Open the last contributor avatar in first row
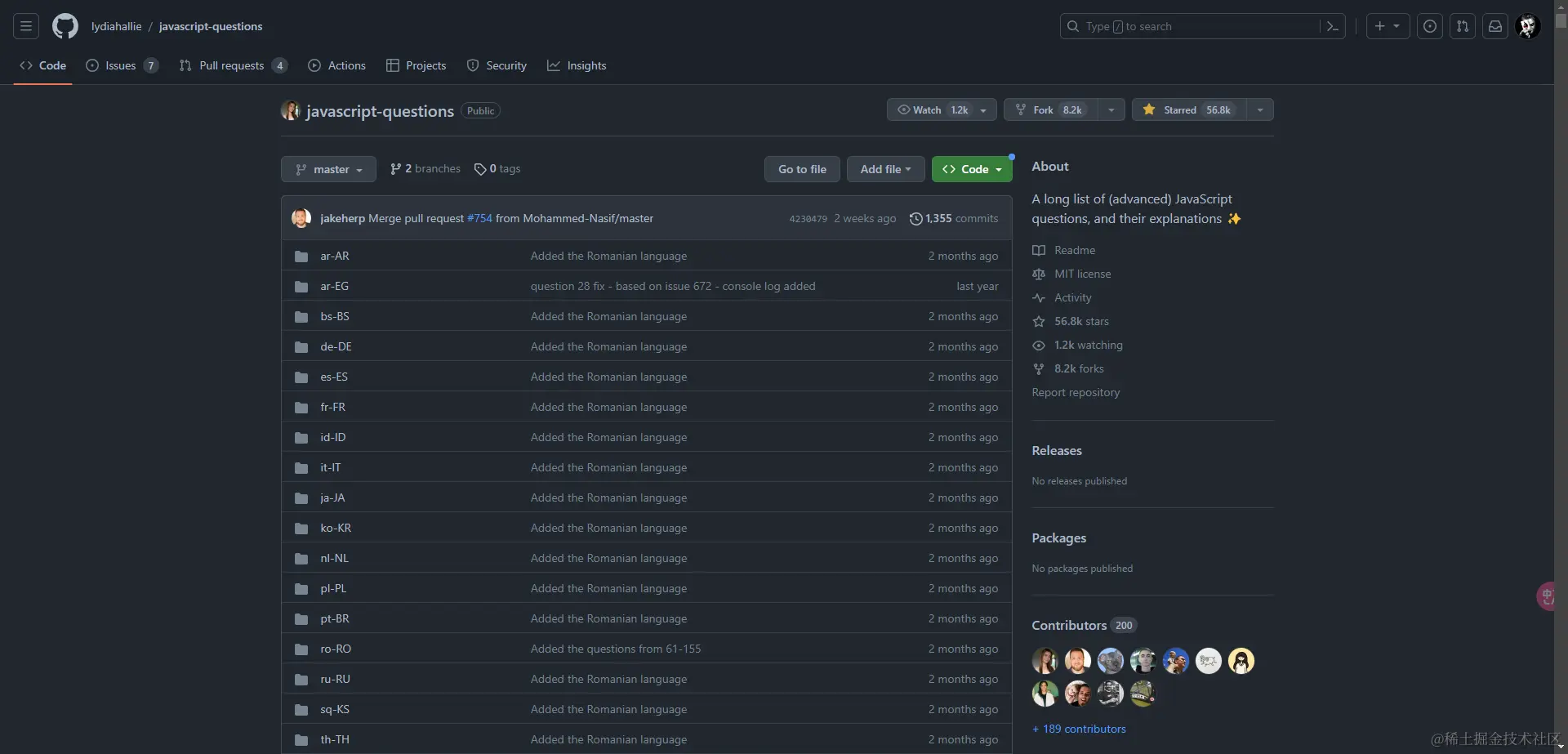The image size is (1568, 754). coord(1241,661)
